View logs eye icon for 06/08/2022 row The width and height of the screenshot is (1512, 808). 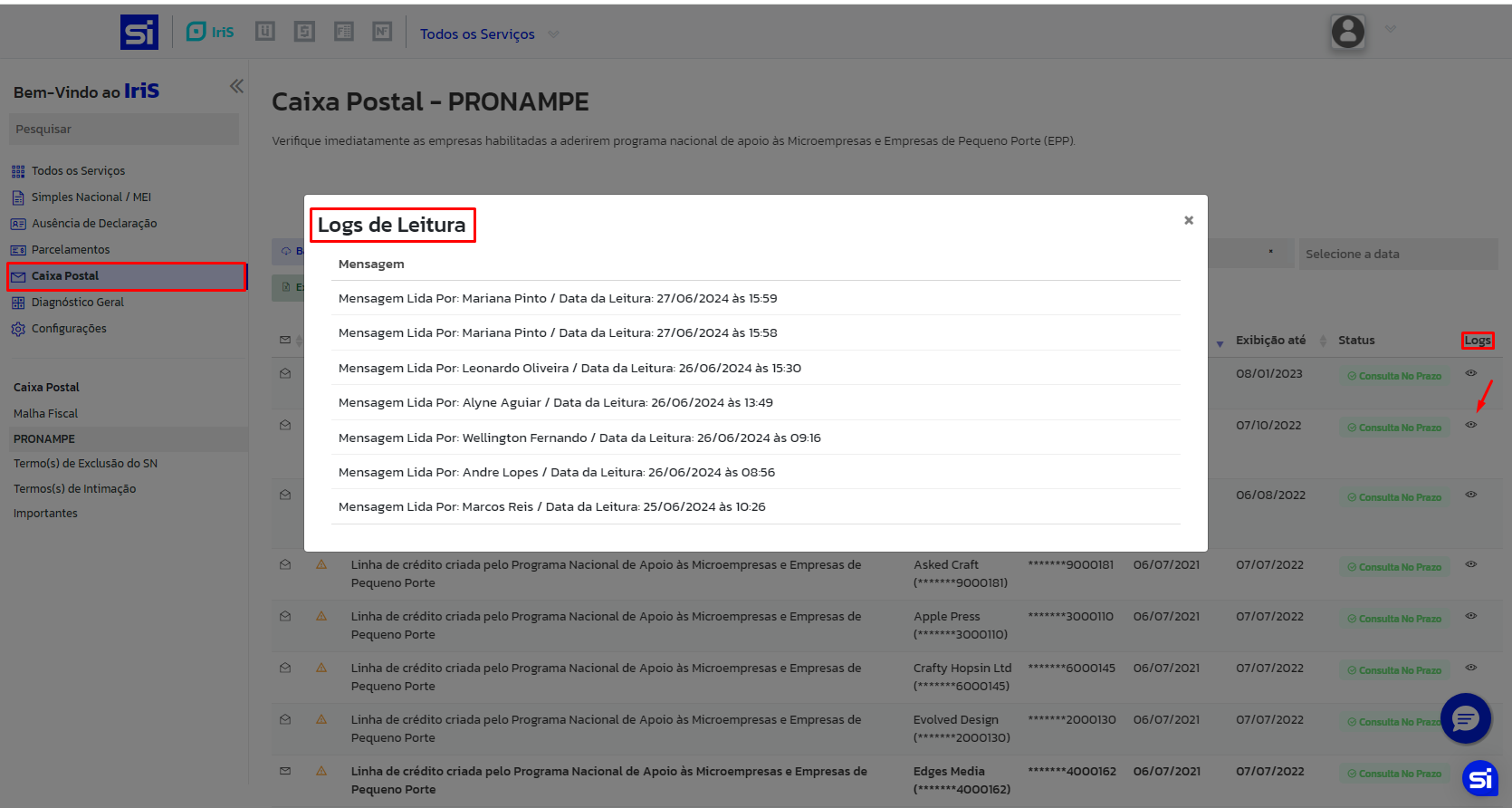pyautogui.click(x=1471, y=495)
